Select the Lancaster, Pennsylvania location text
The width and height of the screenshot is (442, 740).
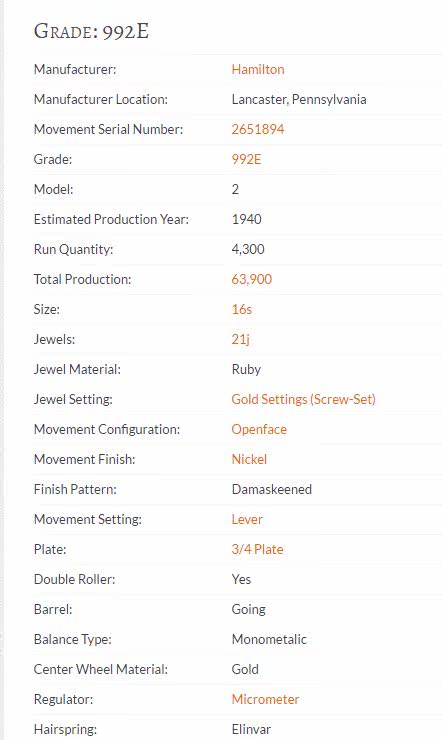pos(299,99)
